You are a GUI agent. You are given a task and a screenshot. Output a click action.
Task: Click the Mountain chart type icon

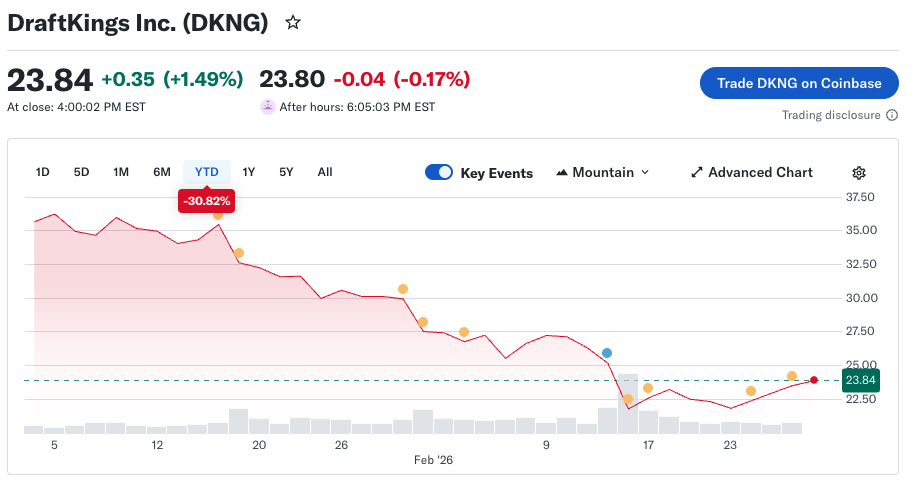pos(561,172)
